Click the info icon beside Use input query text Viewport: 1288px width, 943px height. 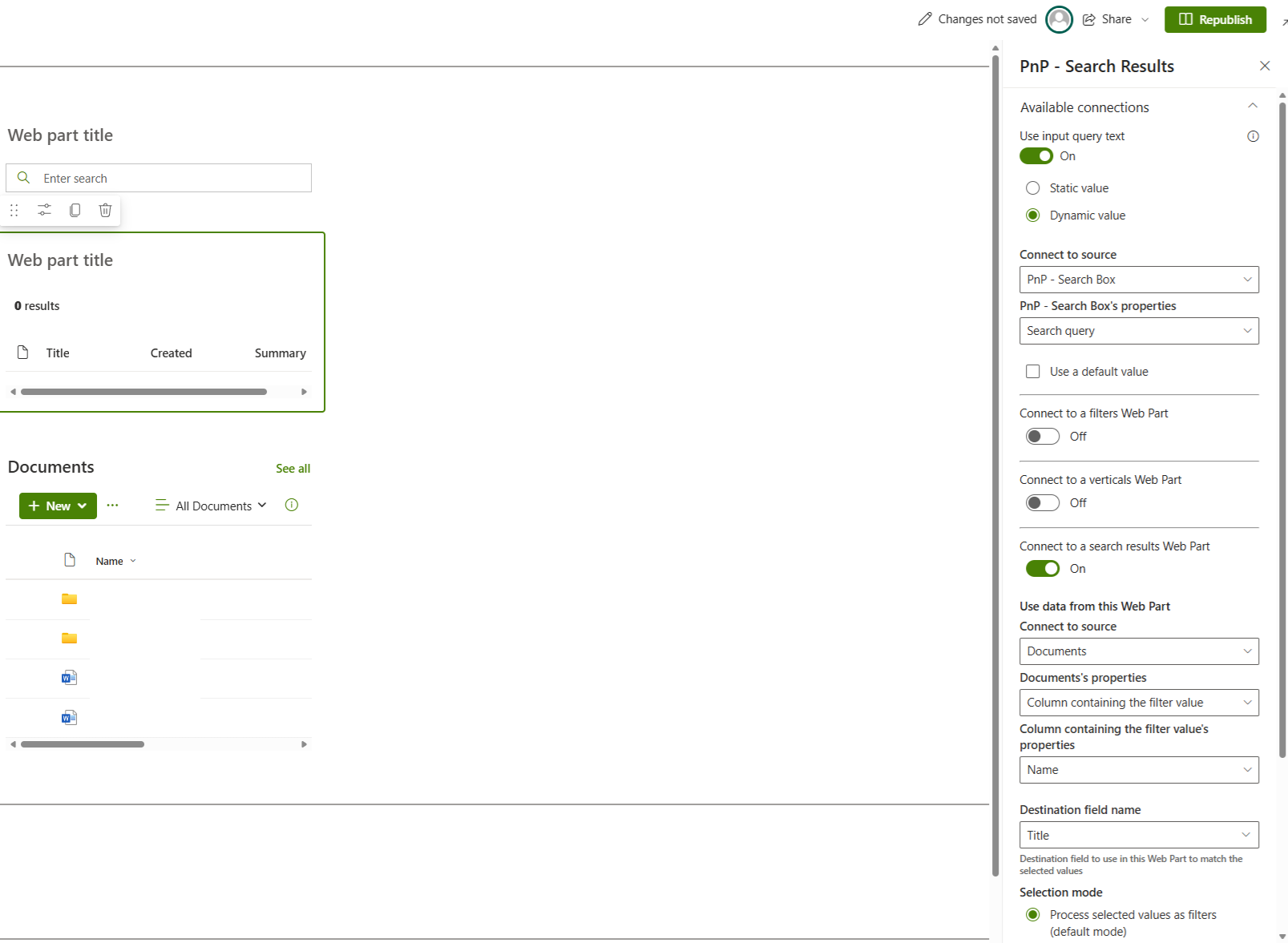pos(1253,136)
